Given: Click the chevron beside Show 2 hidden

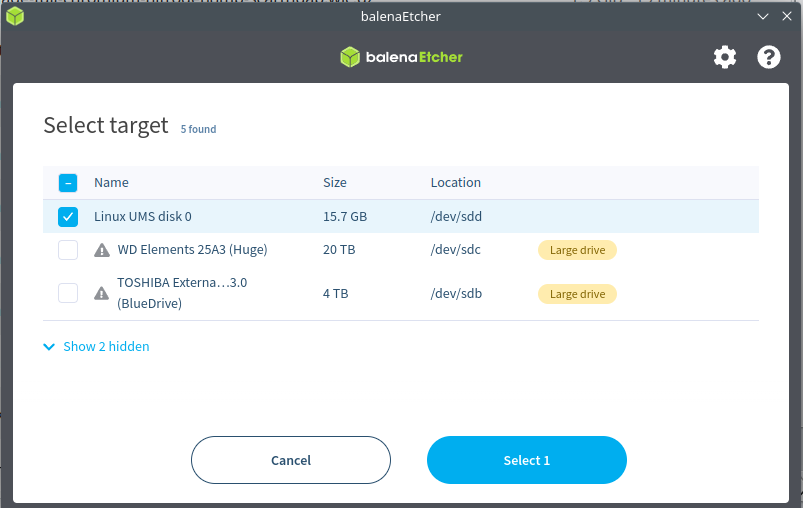Looking at the screenshot, I should pyautogui.click(x=49, y=347).
